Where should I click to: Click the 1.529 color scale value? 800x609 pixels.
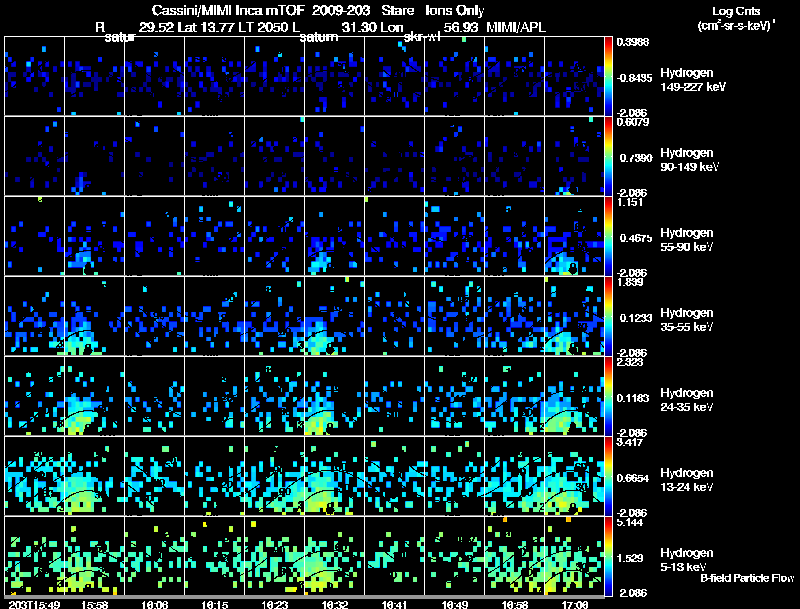(x=630, y=559)
